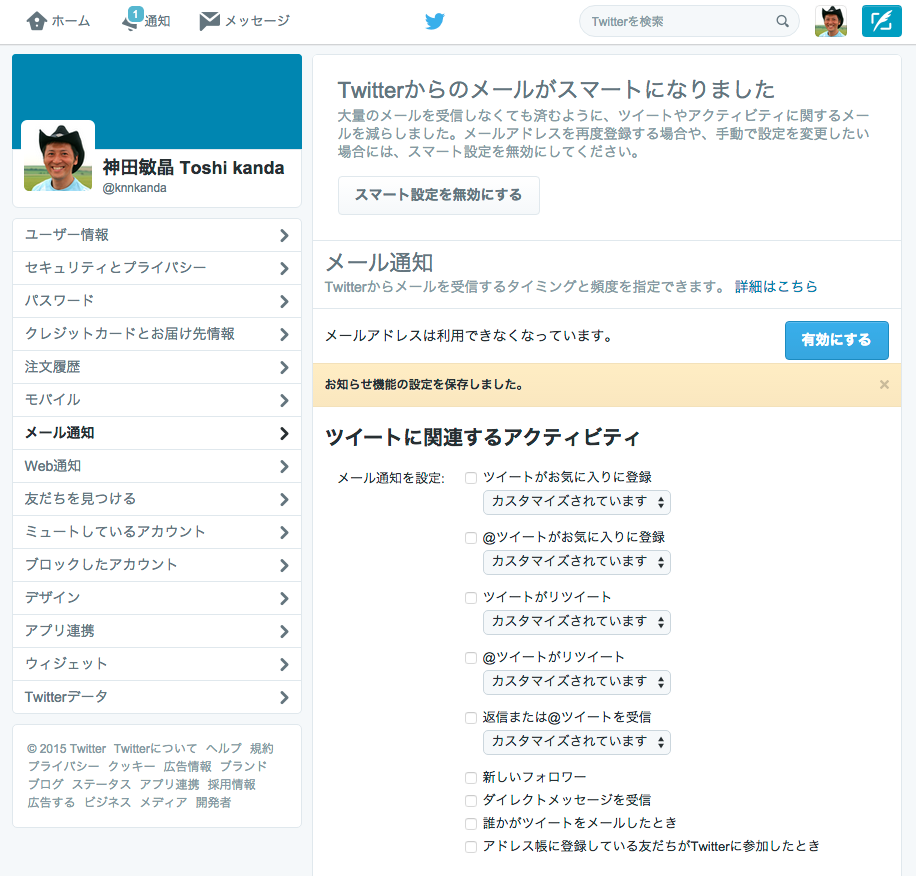This screenshot has height=876, width=916.
Task: Open the ステータス footer link
Action: pyautogui.click(x=102, y=784)
